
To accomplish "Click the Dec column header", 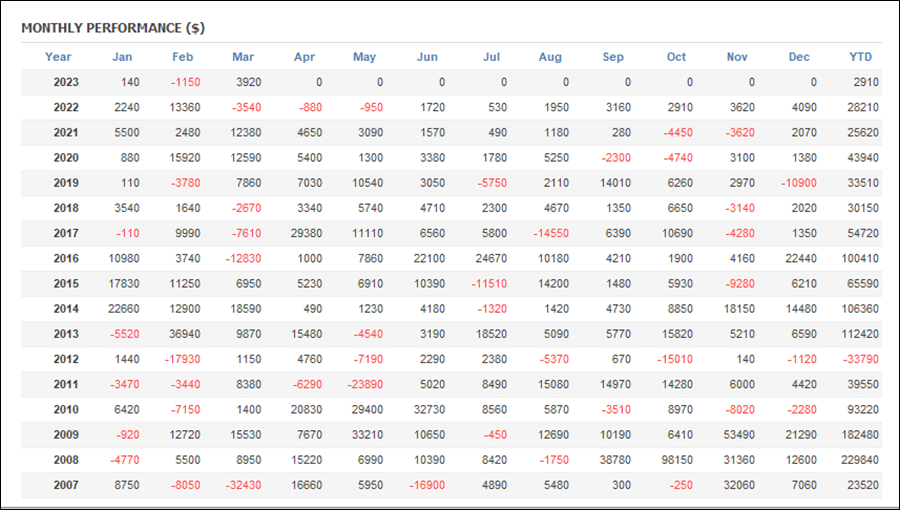I will pos(799,57).
